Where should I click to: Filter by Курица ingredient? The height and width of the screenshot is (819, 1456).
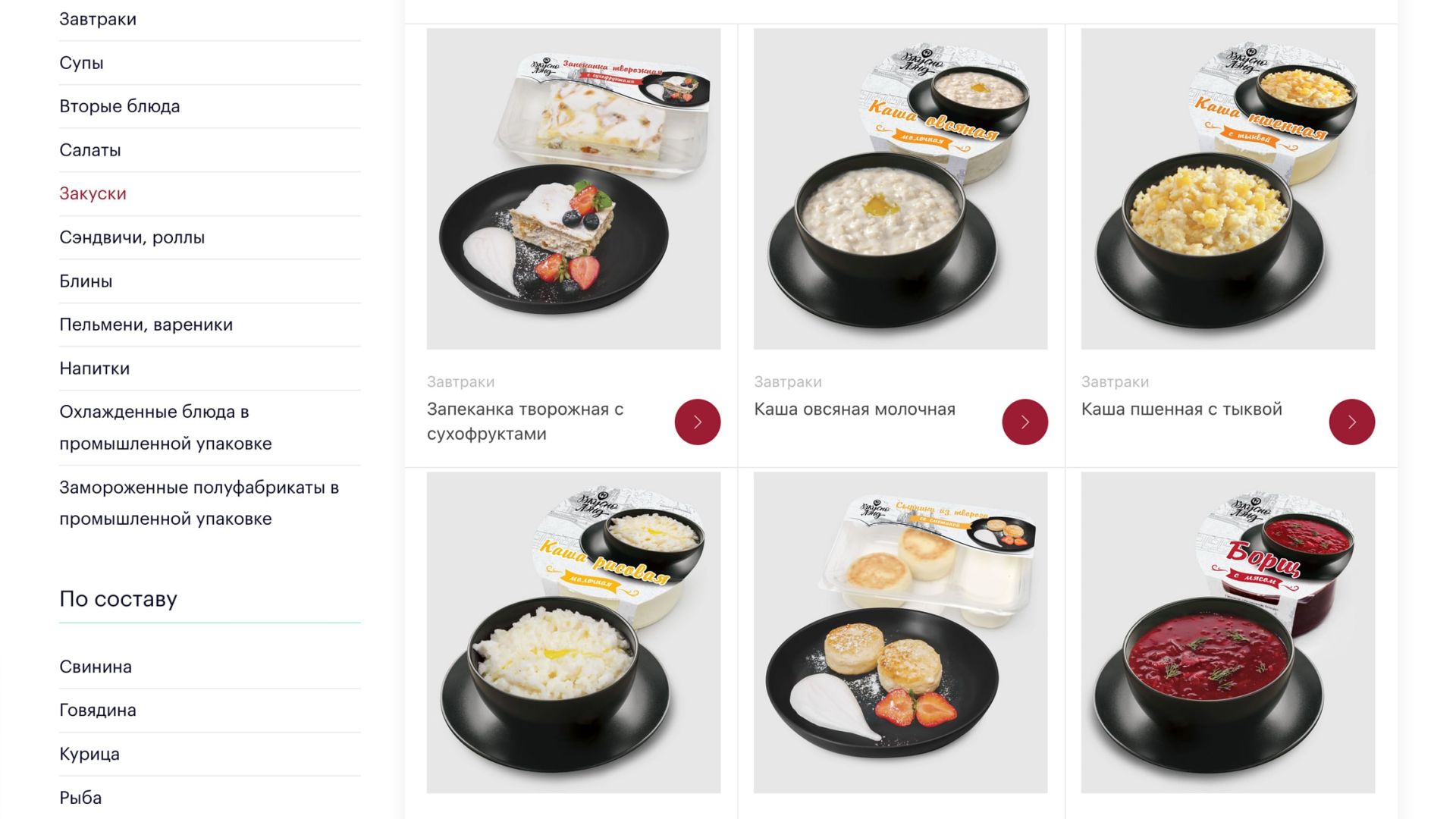point(89,754)
